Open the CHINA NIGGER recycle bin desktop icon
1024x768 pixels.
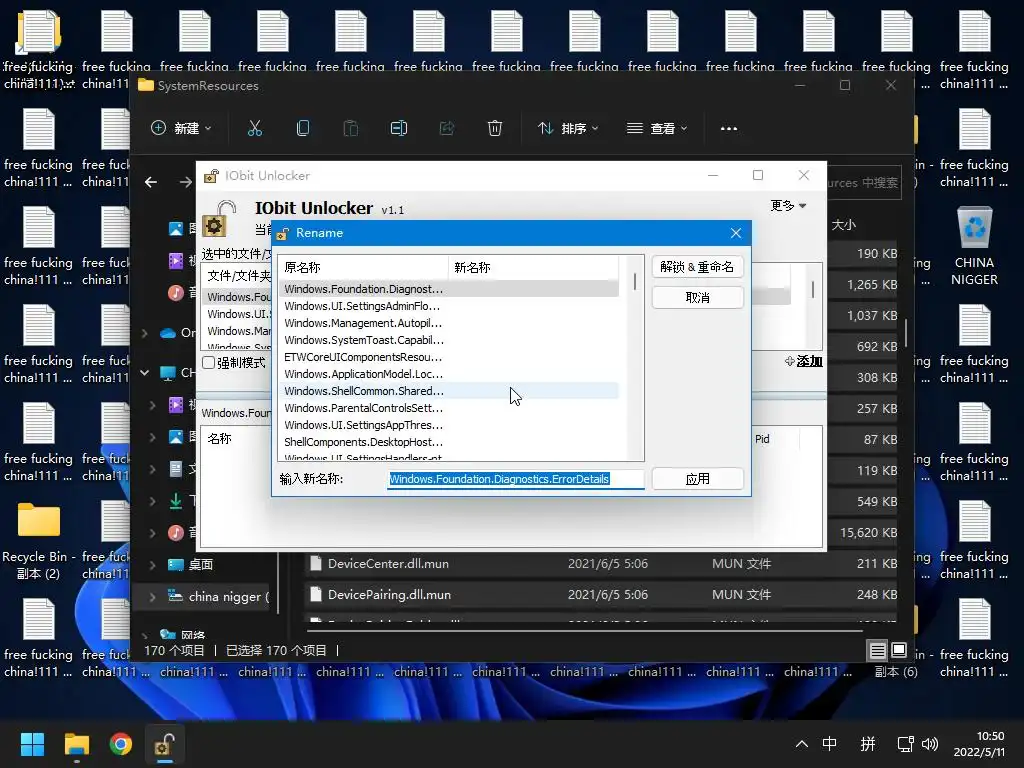tap(974, 246)
